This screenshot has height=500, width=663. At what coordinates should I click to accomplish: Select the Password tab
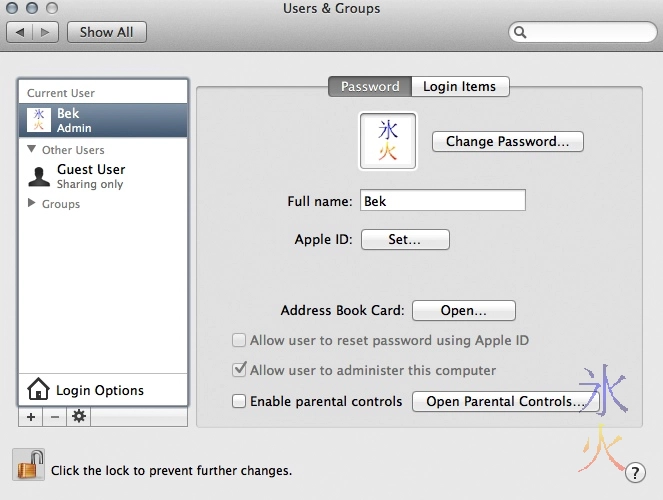[x=370, y=87]
